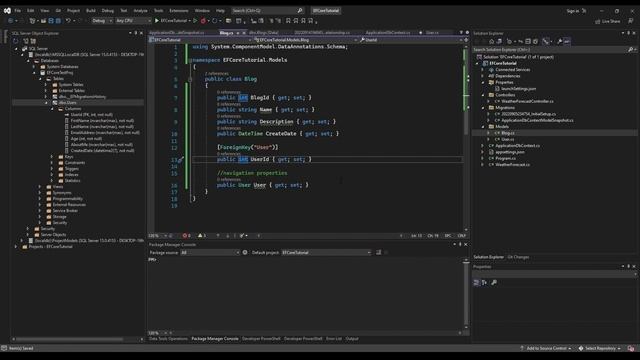The height and width of the screenshot is (360, 640).
Task: Switch to the Error List tab
Action: 334,339
